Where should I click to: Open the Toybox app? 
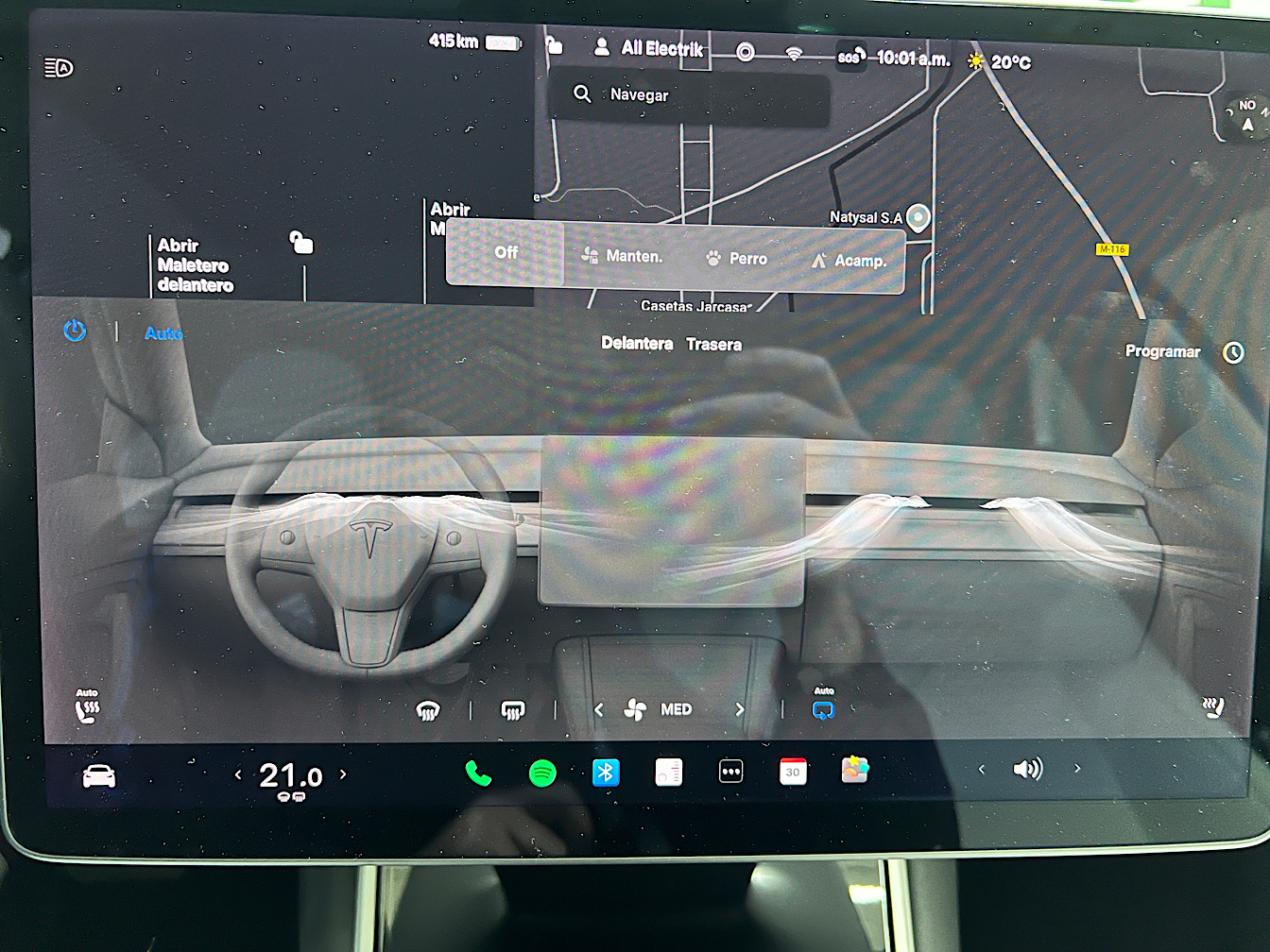[x=855, y=769]
